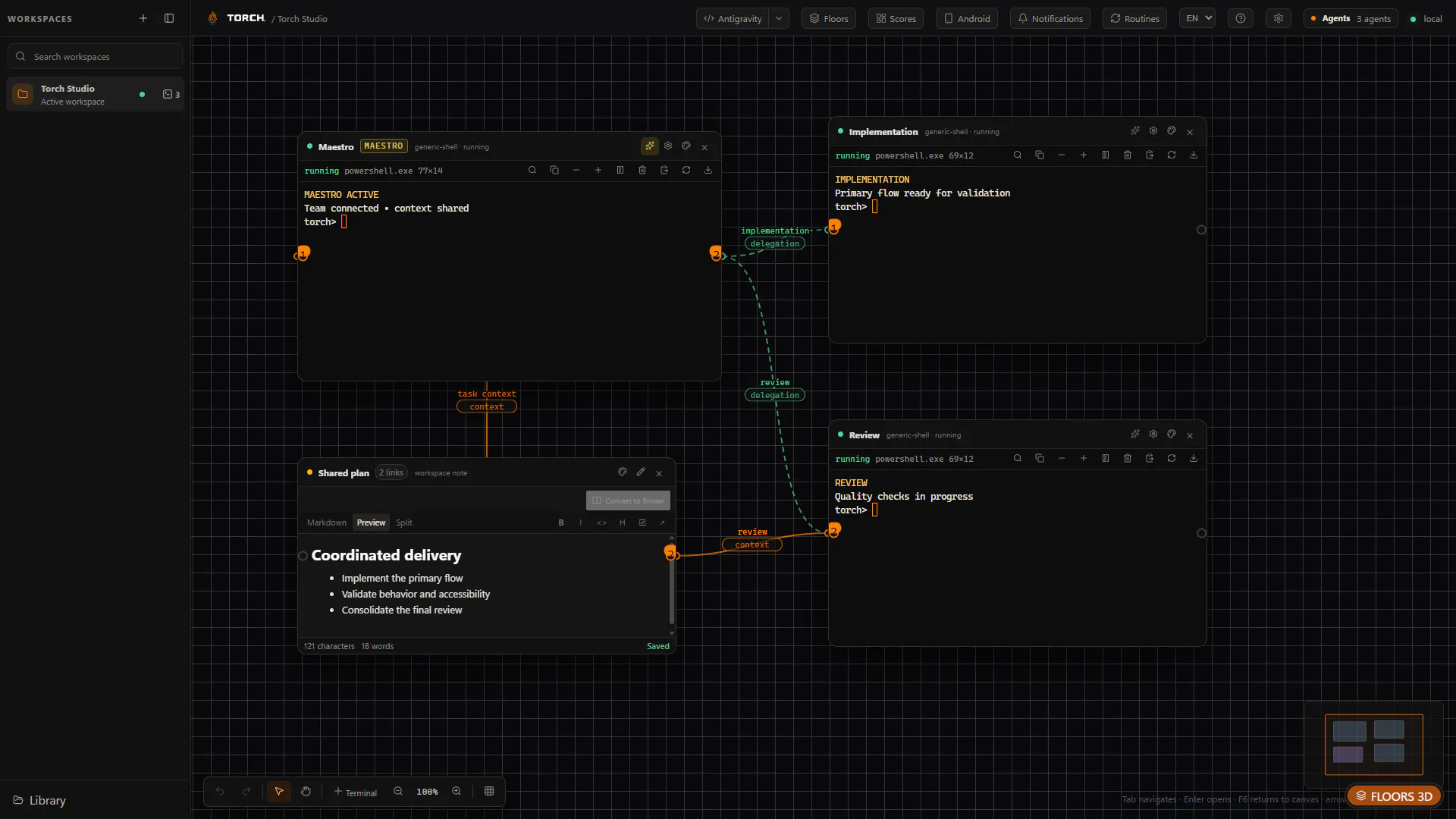Add a new Terminal to canvas

click(355, 792)
